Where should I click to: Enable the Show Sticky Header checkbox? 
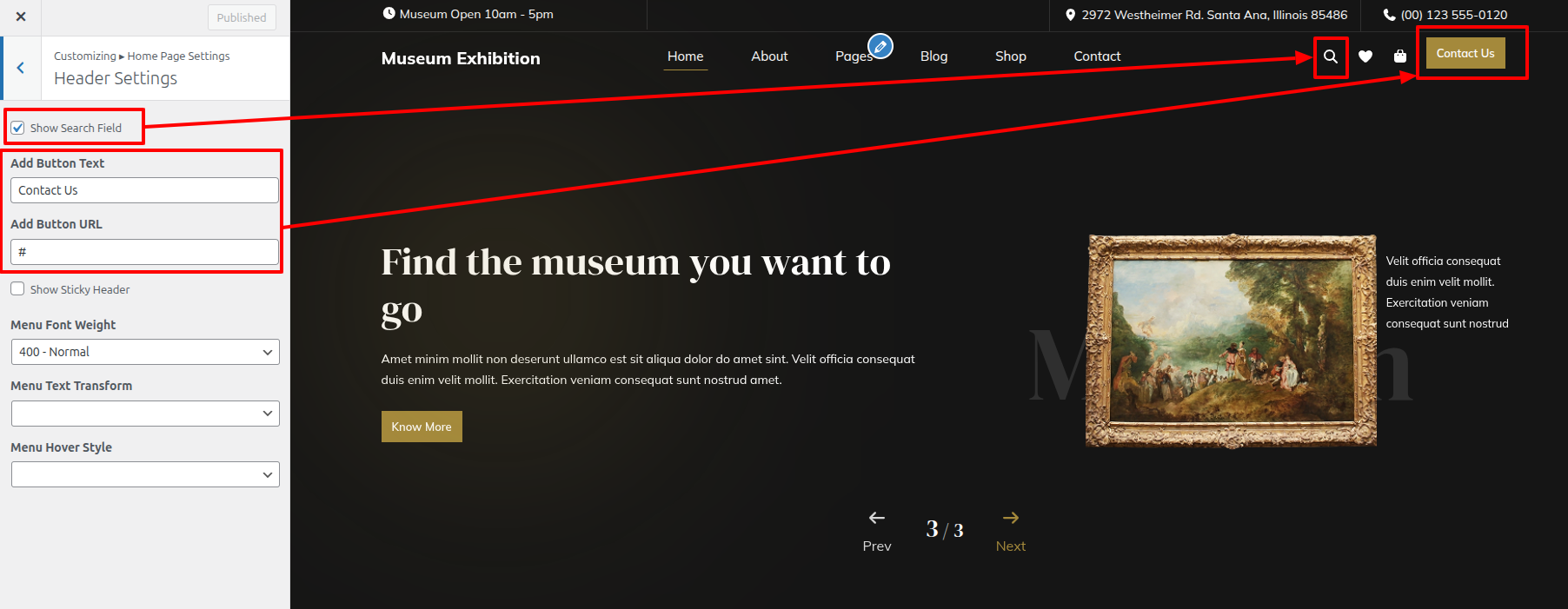18,289
